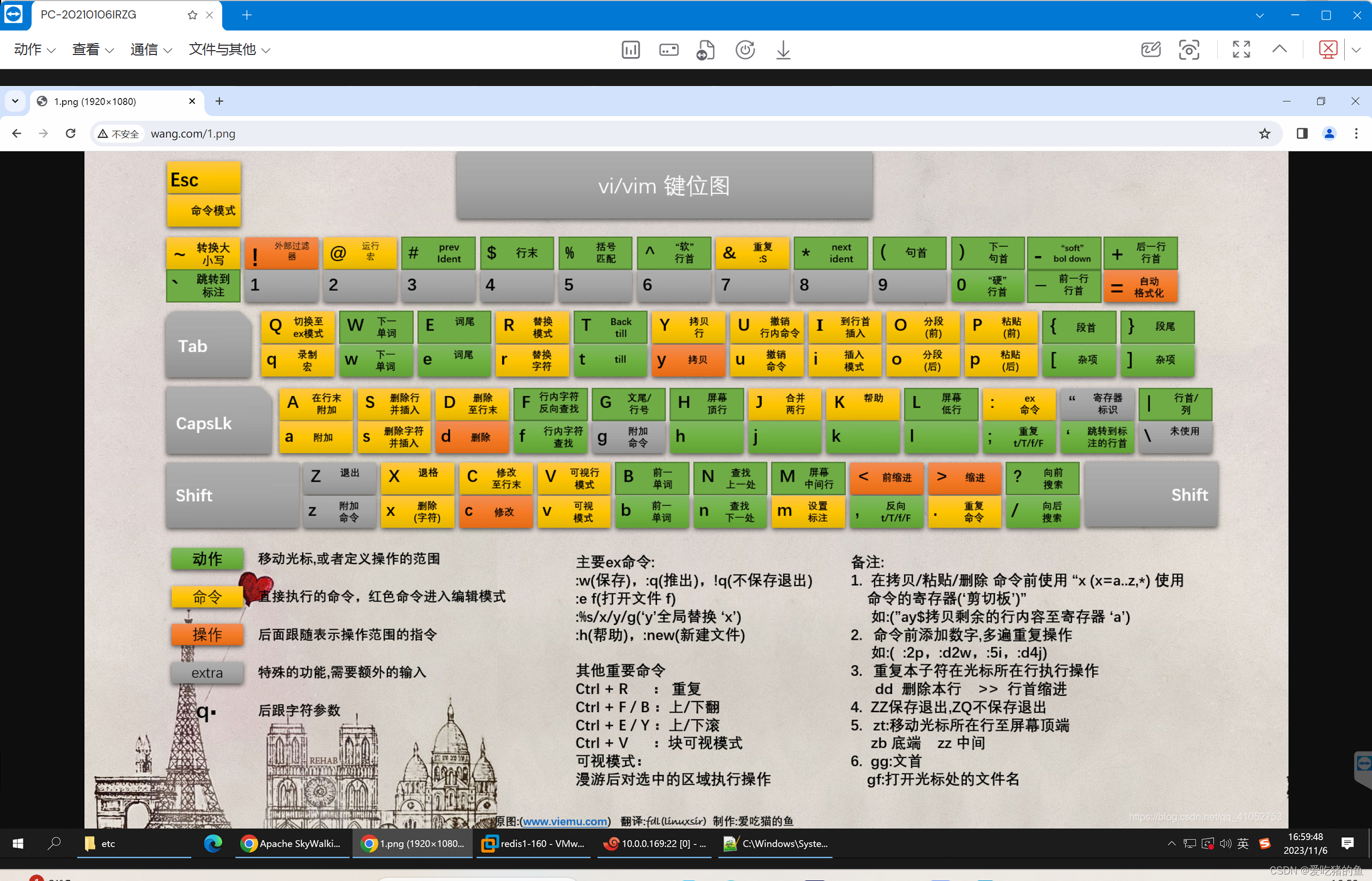This screenshot has height=881, width=1372.
Task: Expand the hidden system tray icons chevron
Action: point(1171,843)
